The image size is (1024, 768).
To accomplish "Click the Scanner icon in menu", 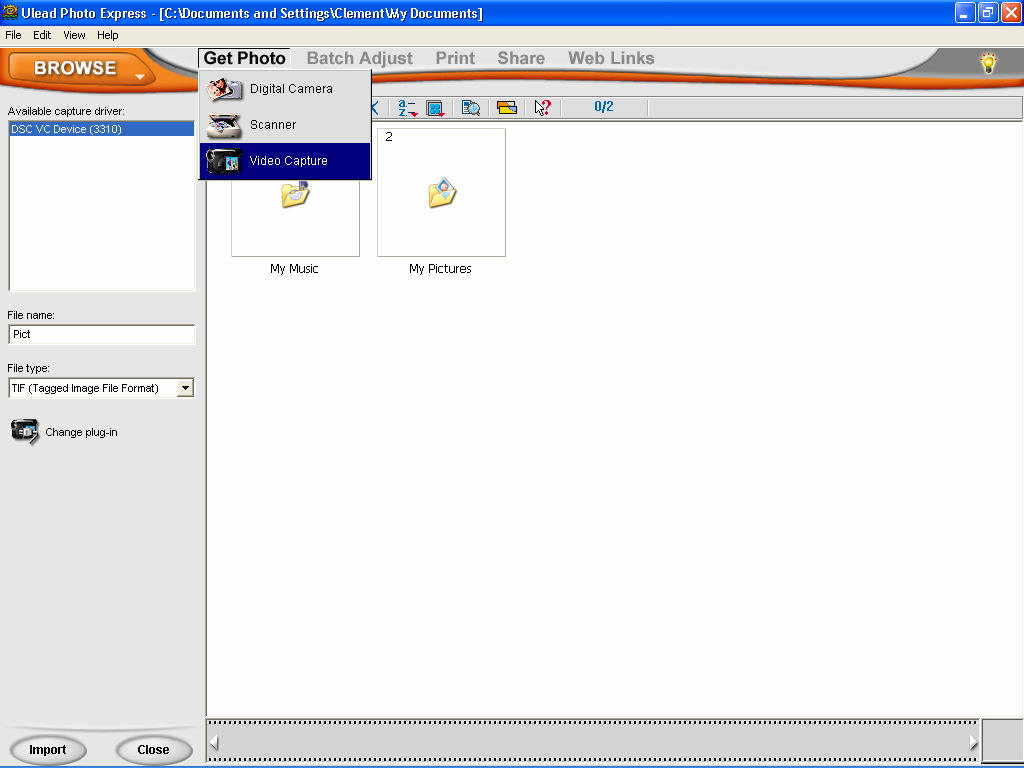I will point(224,125).
